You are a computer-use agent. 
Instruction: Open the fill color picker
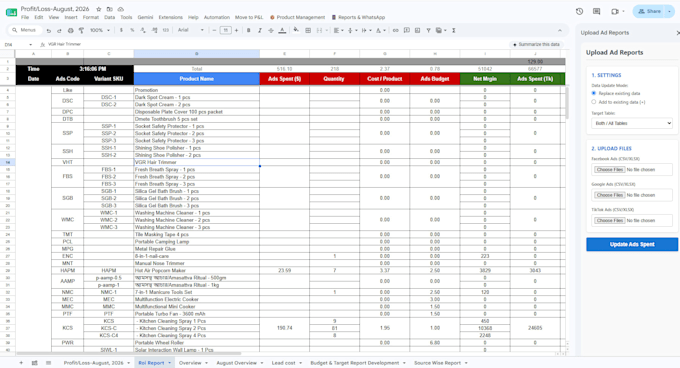[x=296, y=30]
